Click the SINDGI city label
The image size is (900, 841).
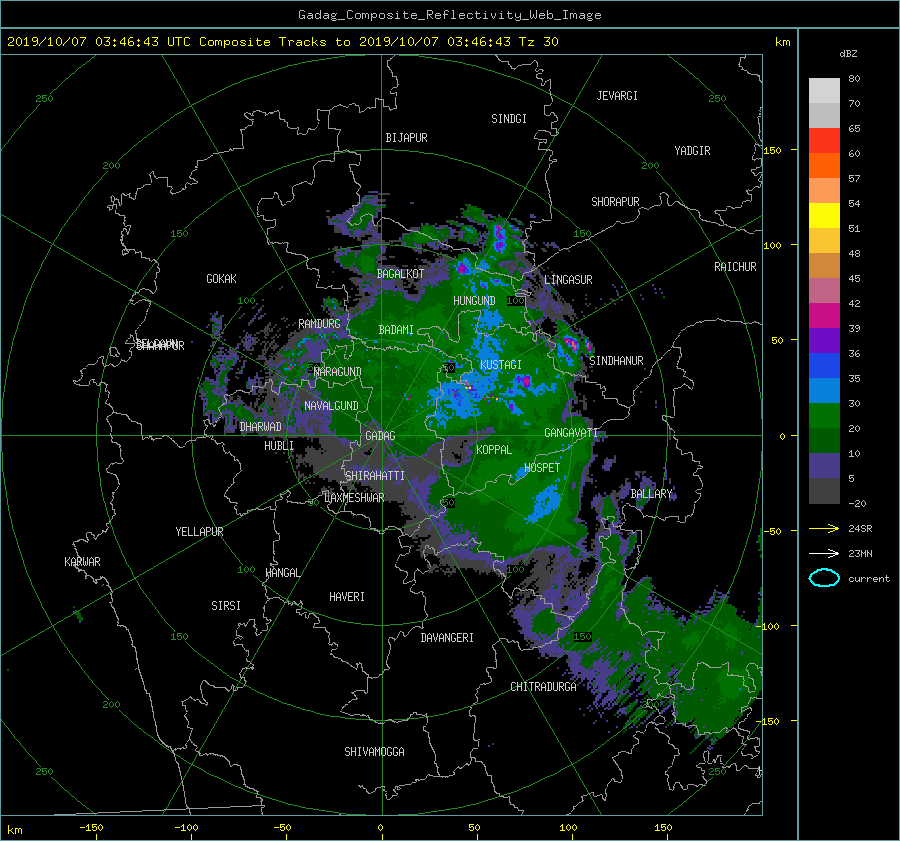pyautogui.click(x=509, y=119)
